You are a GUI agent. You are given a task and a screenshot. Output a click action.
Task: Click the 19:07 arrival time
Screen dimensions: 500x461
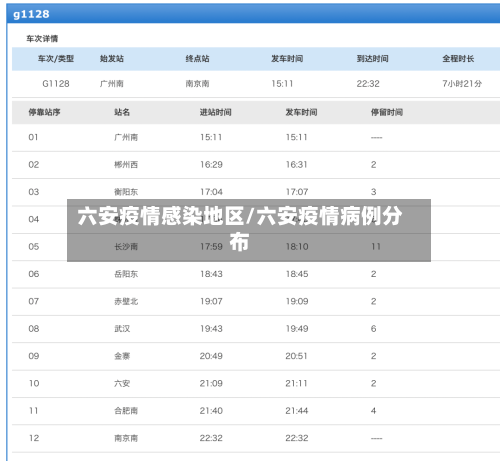211,301
